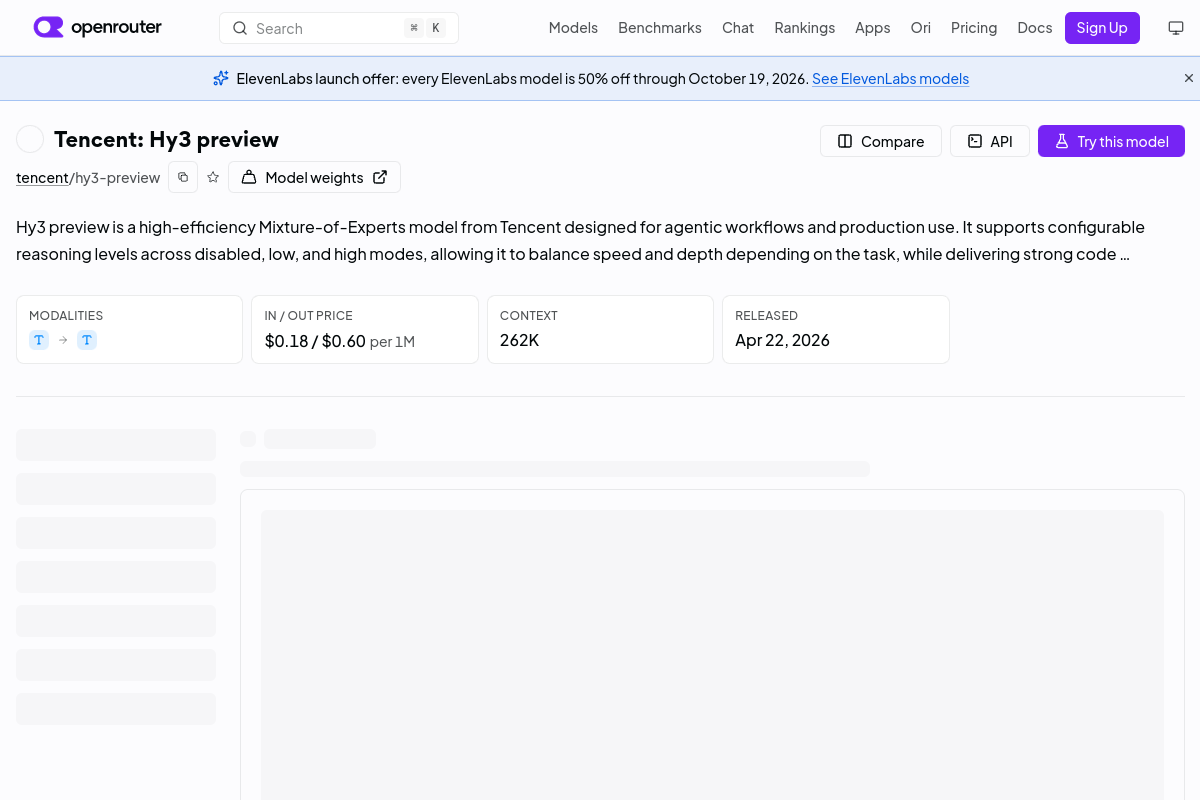Click the OpenRouter logo icon
Viewport: 1200px width, 800px height.
tap(48, 27)
